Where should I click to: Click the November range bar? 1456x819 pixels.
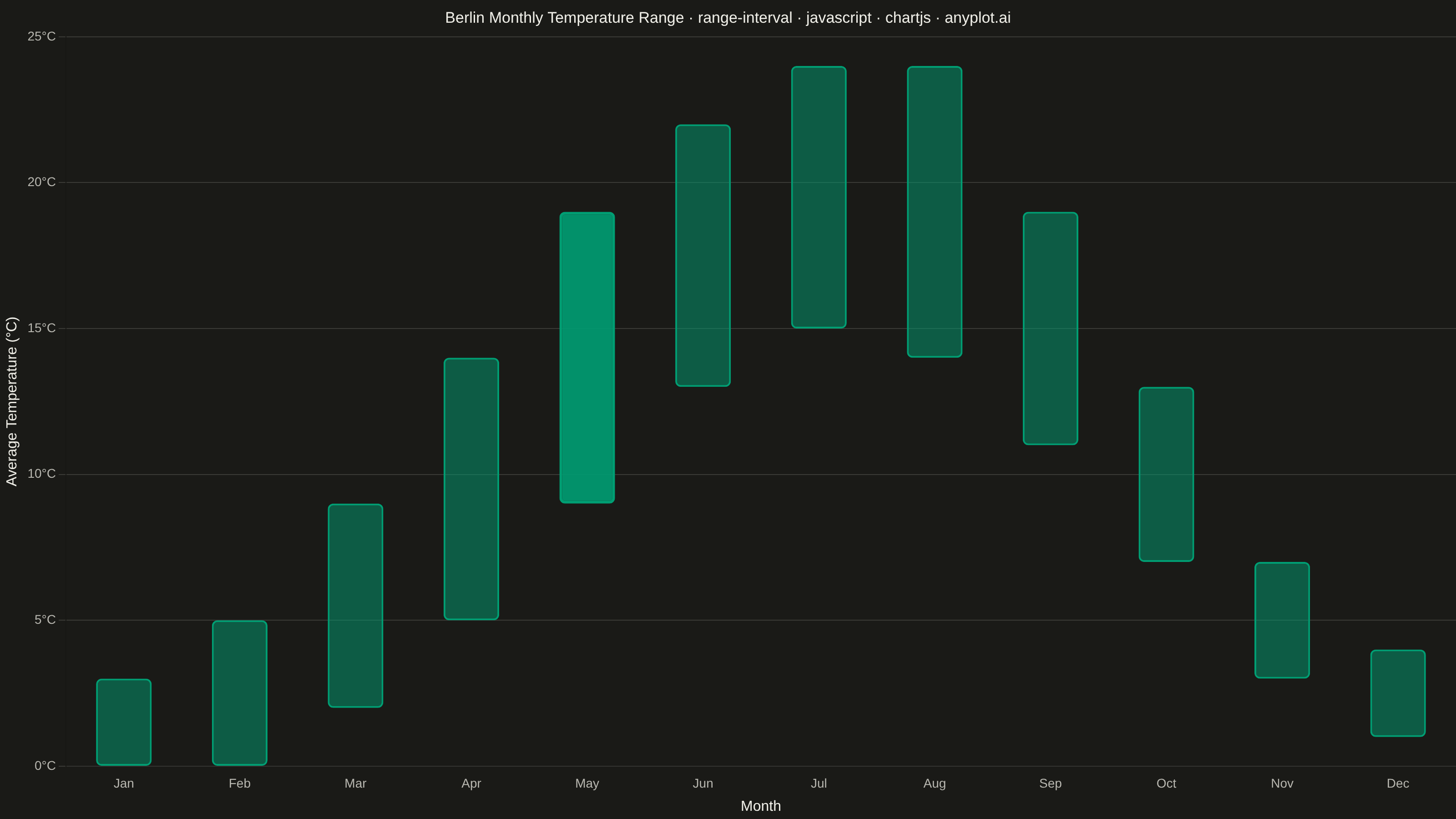pyautogui.click(x=1283, y=620)
